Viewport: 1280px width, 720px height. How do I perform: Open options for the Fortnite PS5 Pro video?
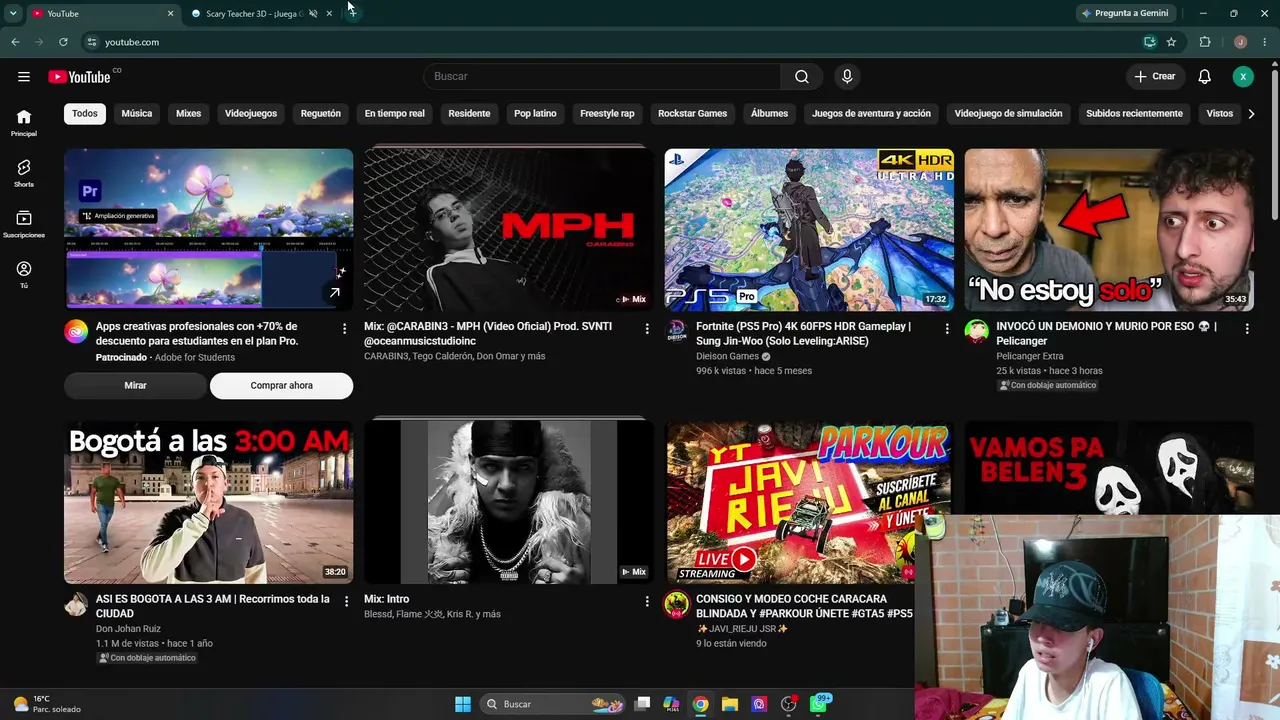947,328
